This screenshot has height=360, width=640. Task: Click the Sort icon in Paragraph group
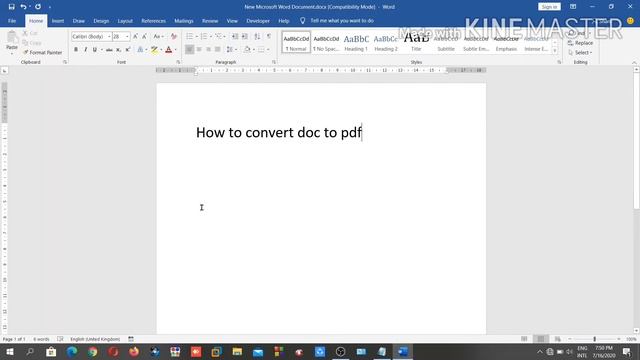(257, 37)
